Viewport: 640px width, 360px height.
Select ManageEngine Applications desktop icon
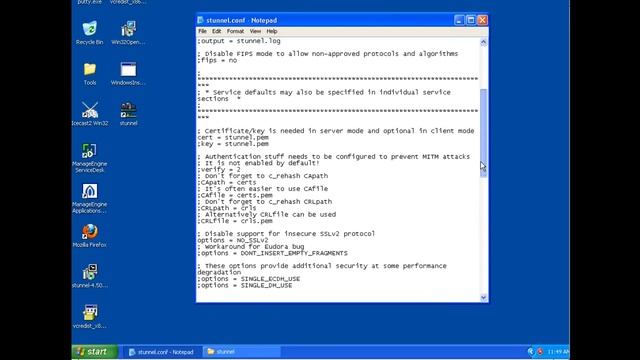click(90, 198)
